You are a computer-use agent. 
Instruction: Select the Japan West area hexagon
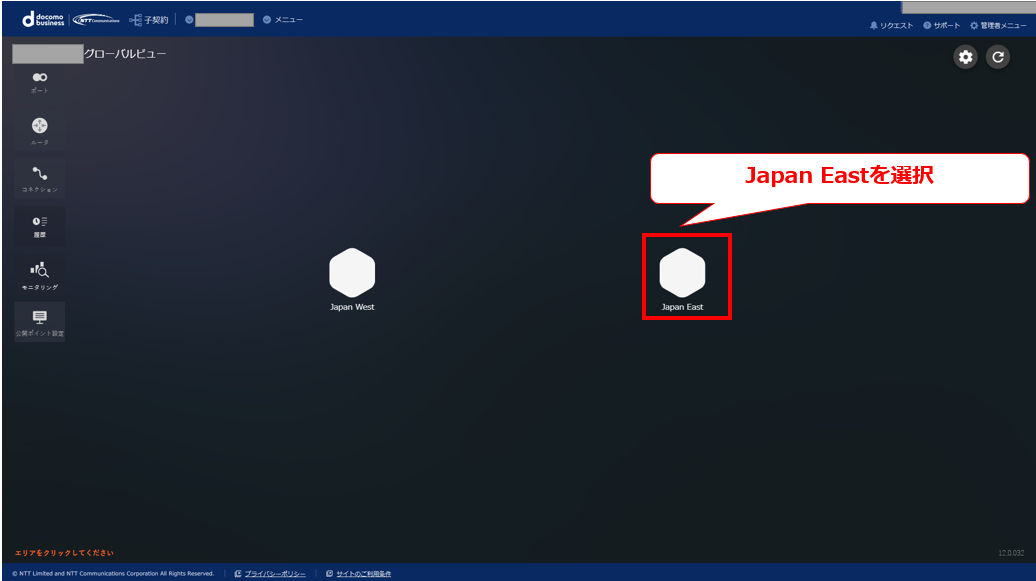click(352, 273)
